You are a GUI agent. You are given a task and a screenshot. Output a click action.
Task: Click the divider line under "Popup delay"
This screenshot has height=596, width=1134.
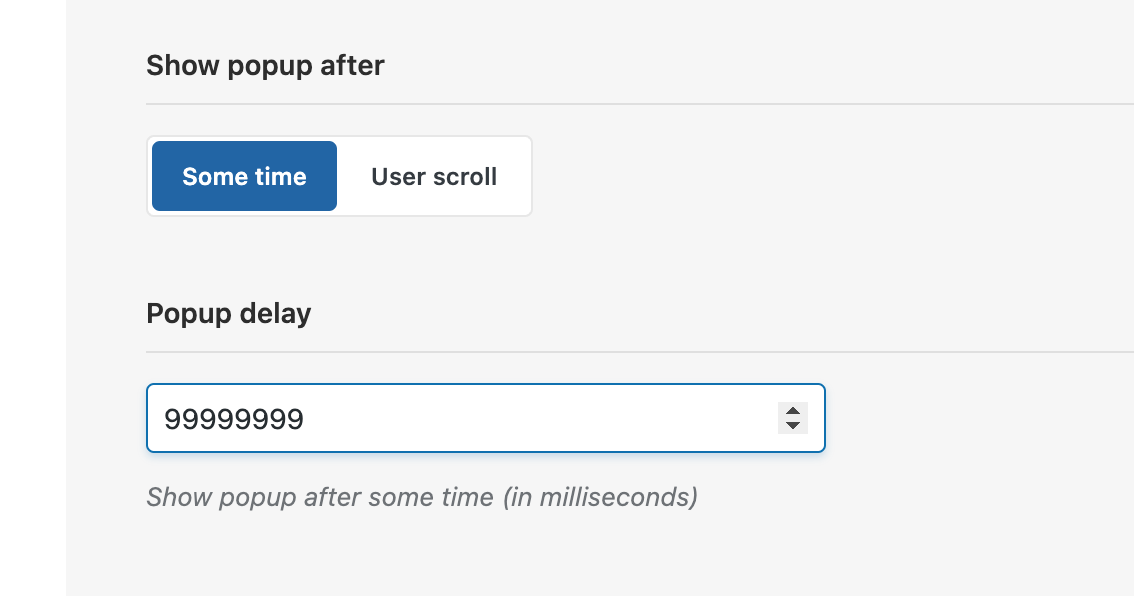[640, 352]
